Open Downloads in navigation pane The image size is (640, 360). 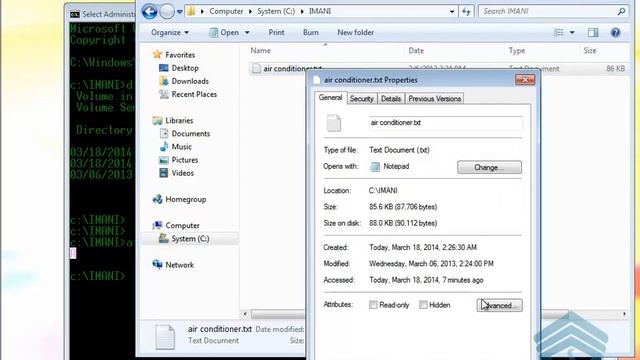190,81
